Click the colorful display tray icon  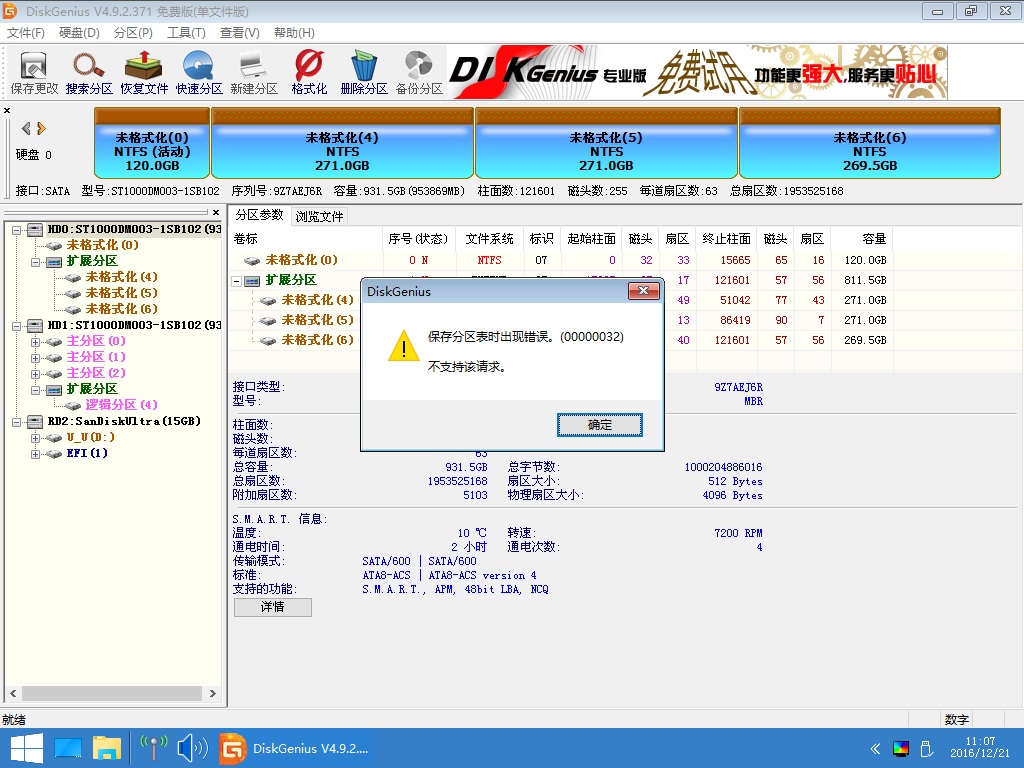[901, 748]
